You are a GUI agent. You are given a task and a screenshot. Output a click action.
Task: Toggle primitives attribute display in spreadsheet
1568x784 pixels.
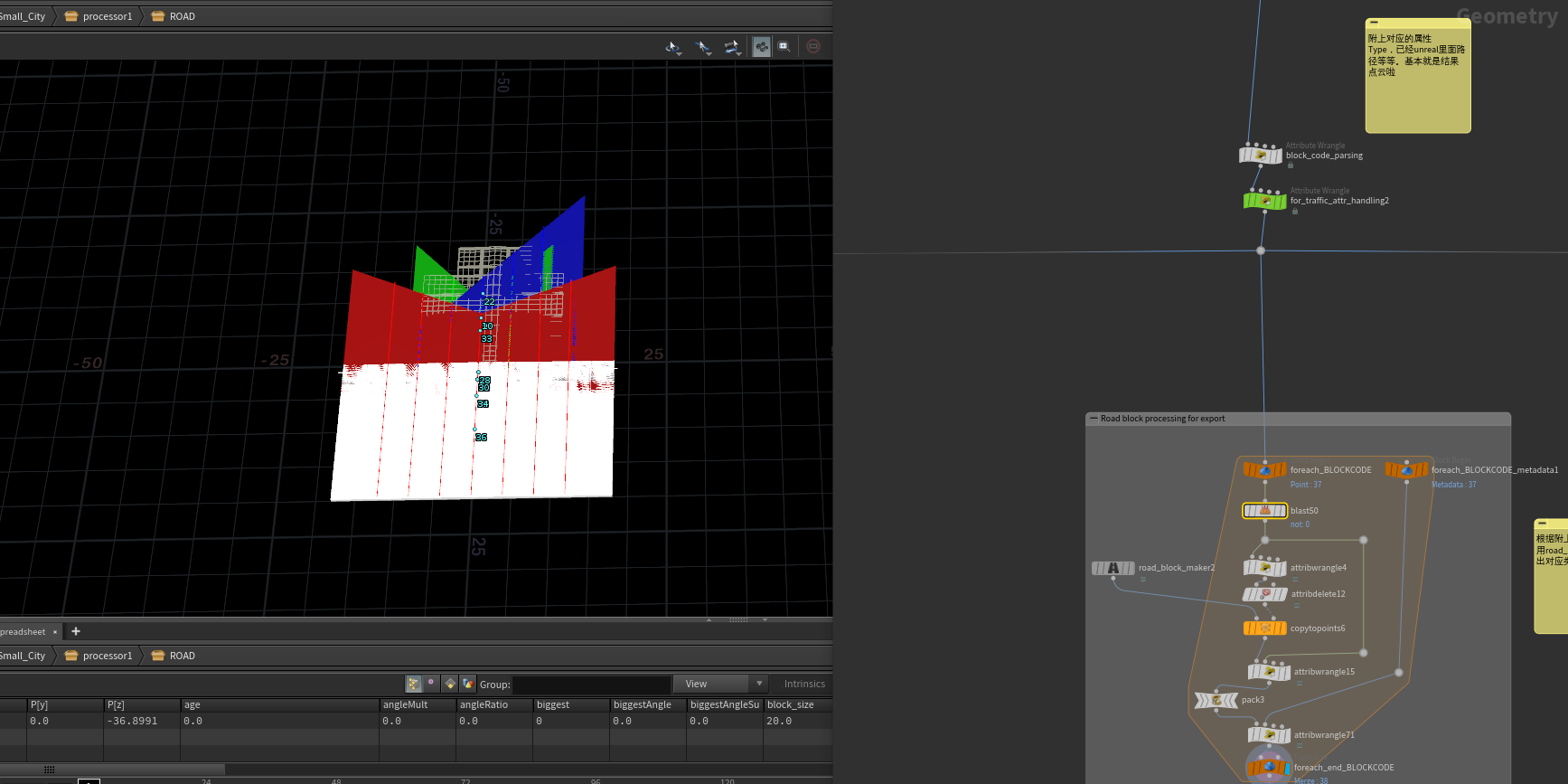[x=450, y=684]
